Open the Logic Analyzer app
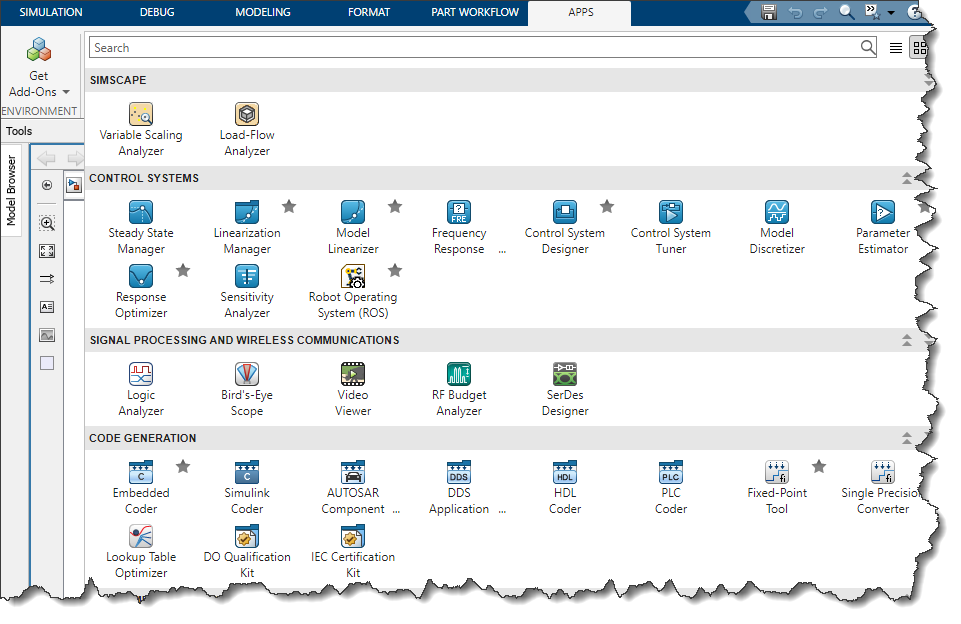961x624 pixels. tap(141, 375)
